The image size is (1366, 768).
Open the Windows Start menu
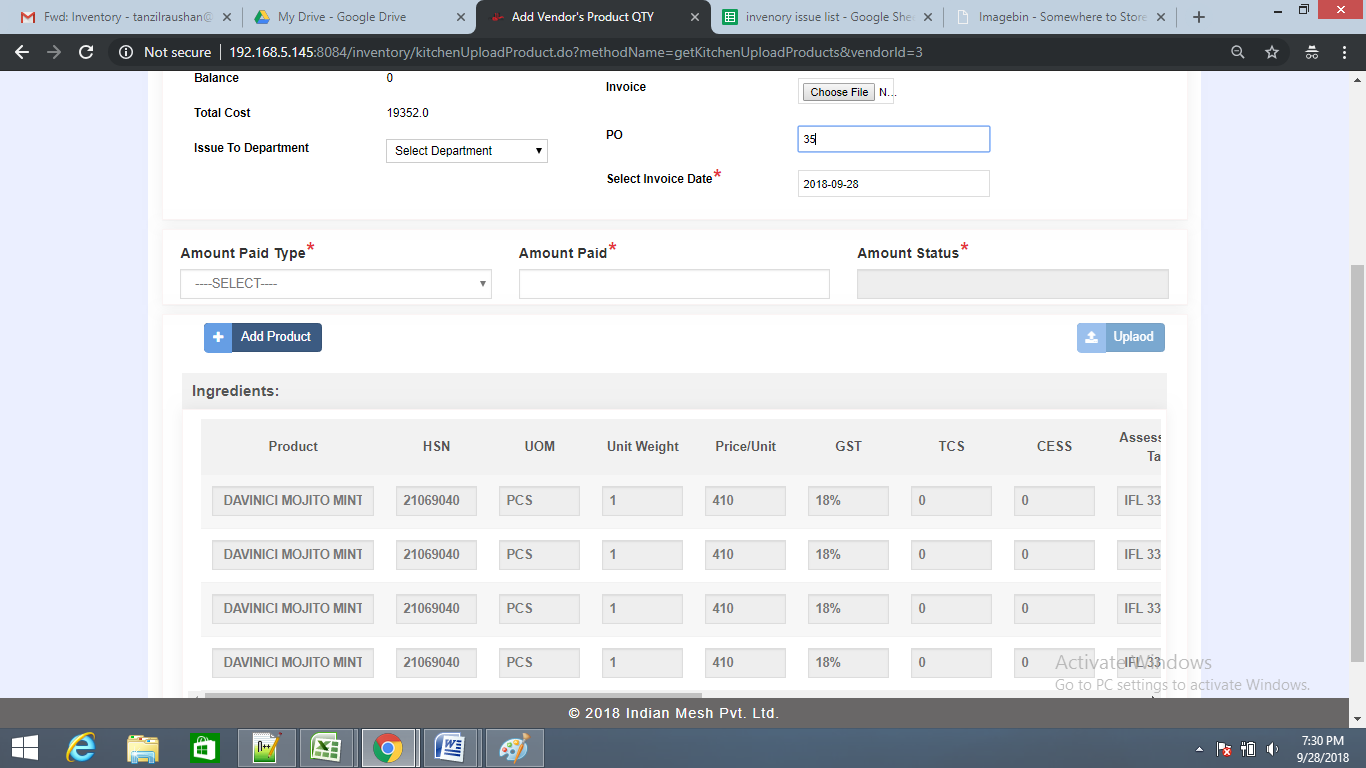(24, 748)
